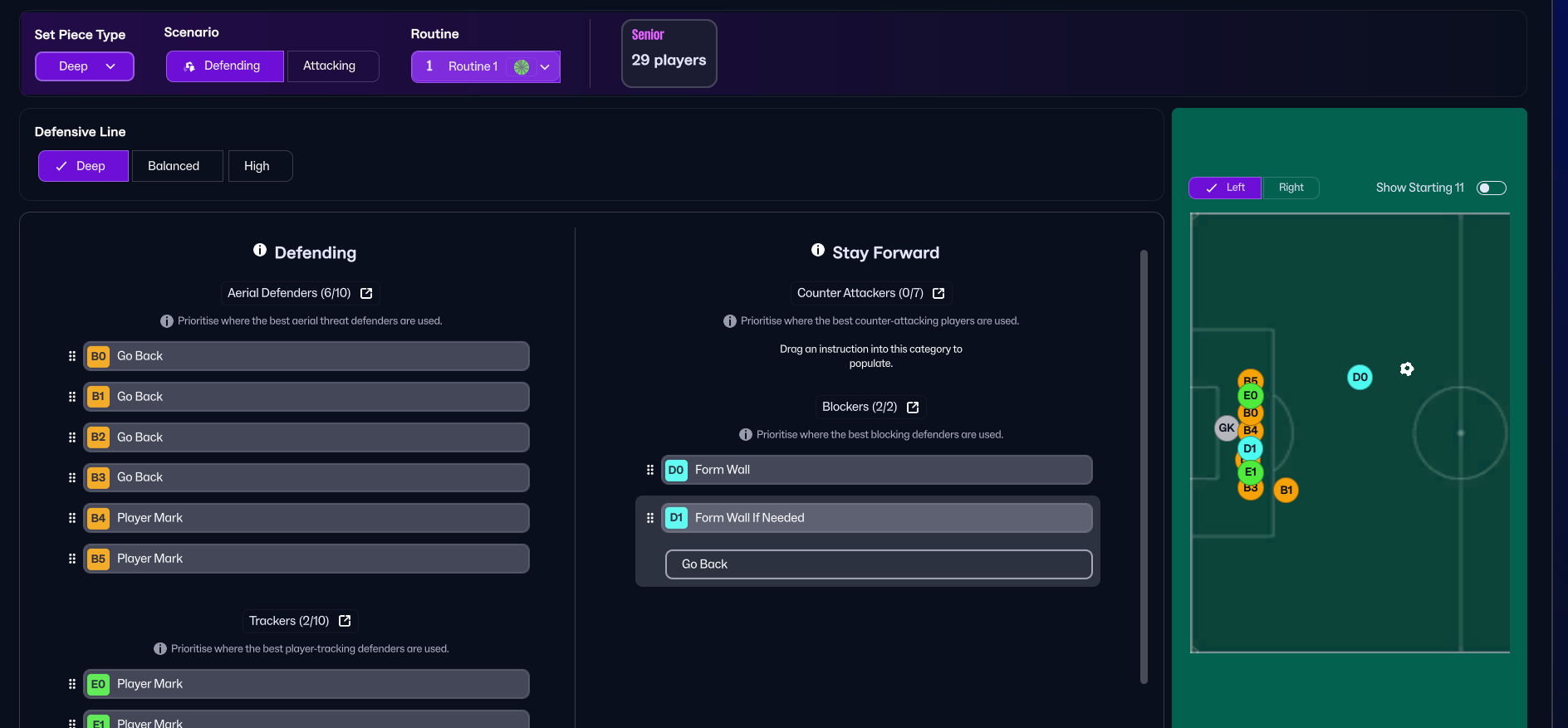
Task: Grab the drag handle for B0 Go Back
Action: pos(72,356)
